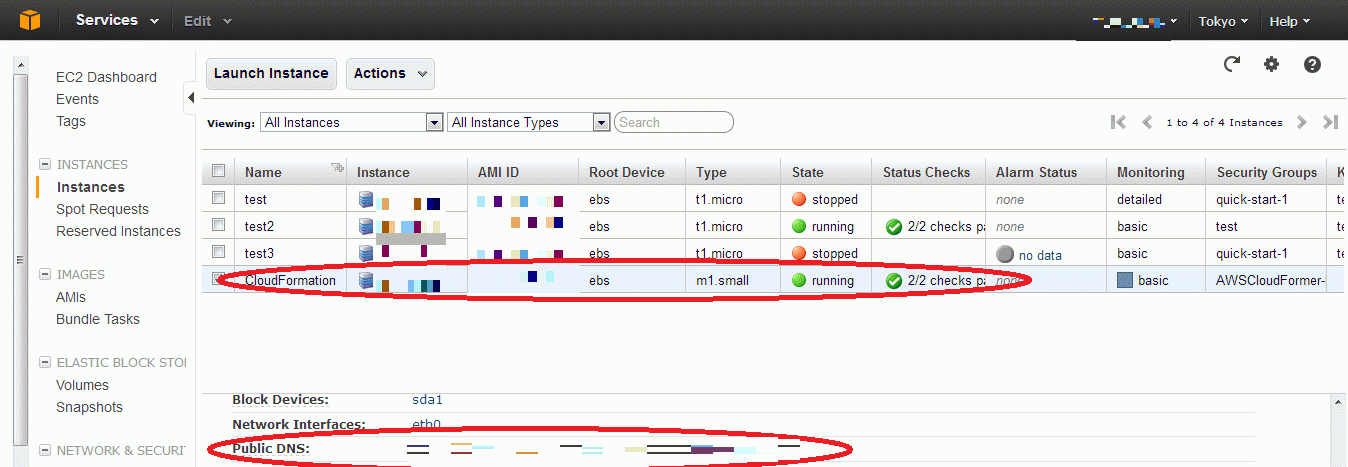Click the left sidebar vertical scrollbar
The height and width of the screenshot is (467, 1348).
pyautogui.click(x=18, y=260)
